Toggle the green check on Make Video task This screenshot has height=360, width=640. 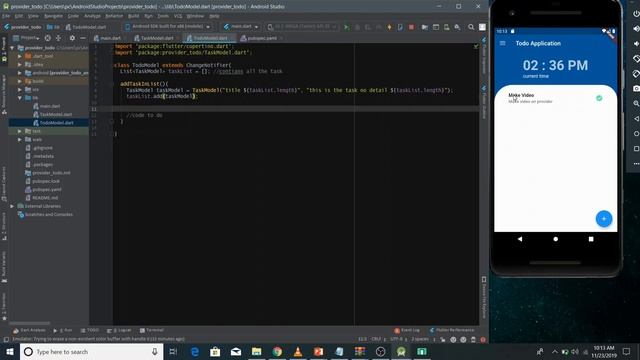599,98
